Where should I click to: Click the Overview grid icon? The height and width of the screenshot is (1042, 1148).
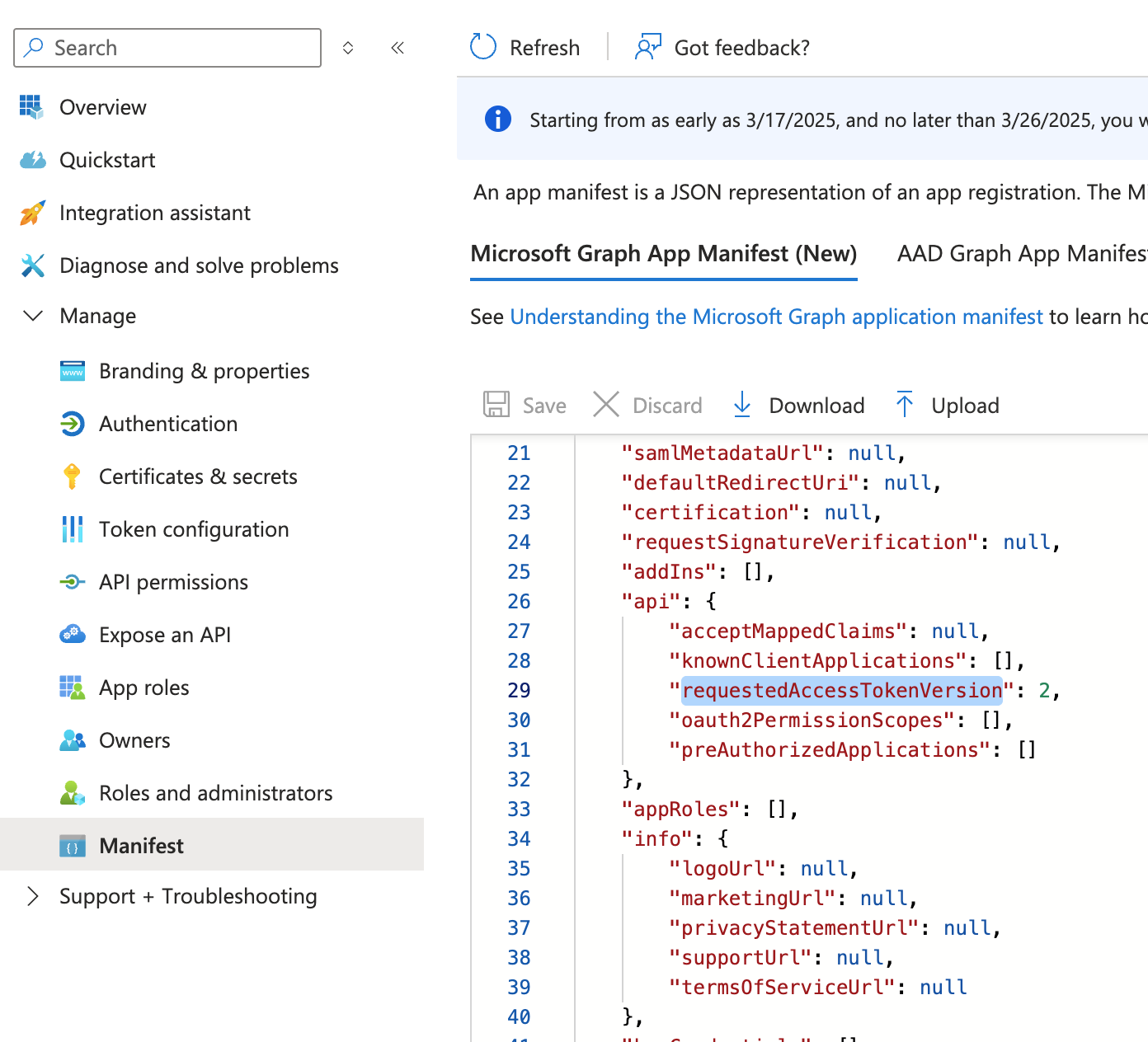pyautogui.click(x=31, y=107)
